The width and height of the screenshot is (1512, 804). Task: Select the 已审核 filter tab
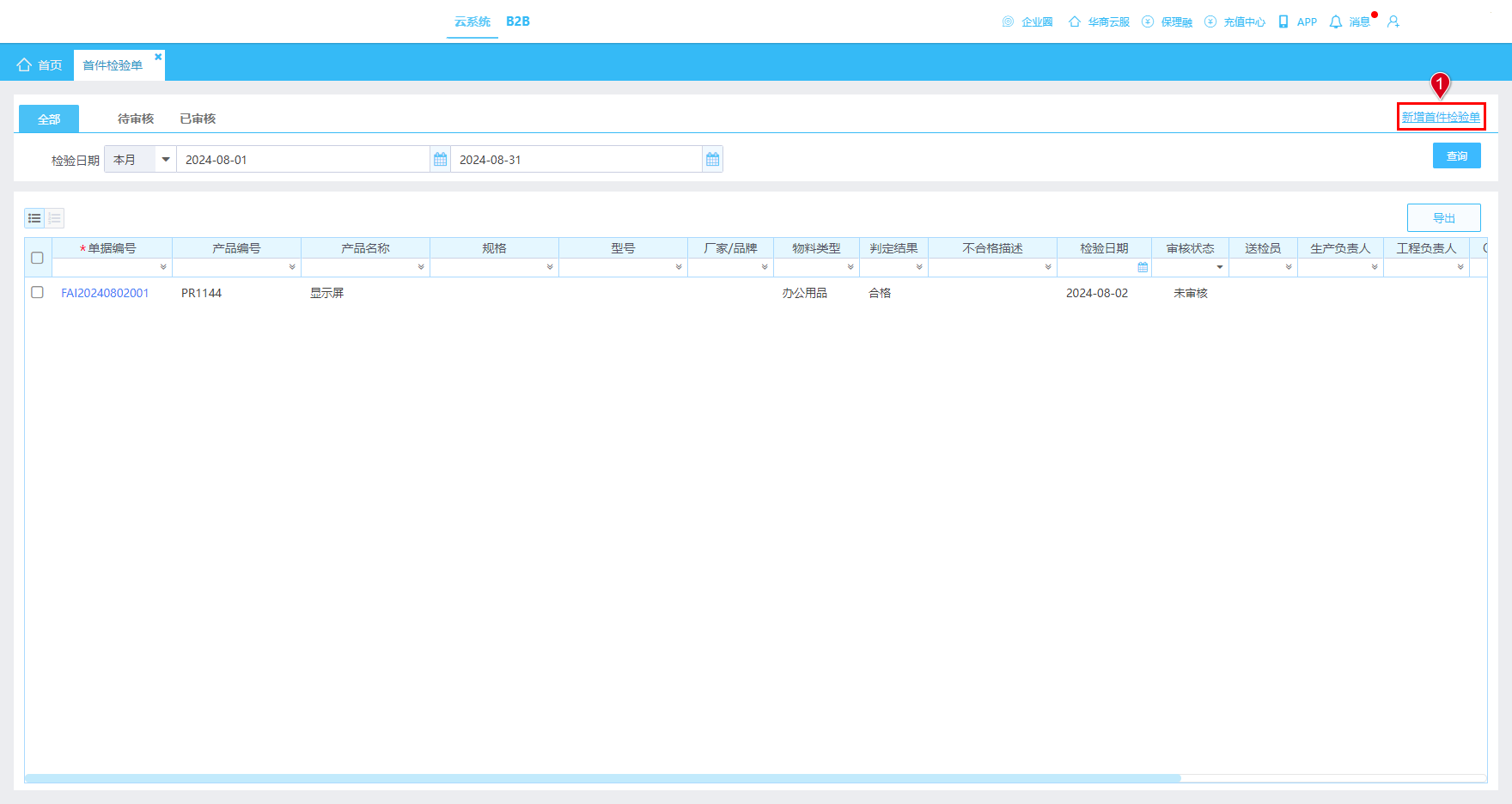[198, 119]
